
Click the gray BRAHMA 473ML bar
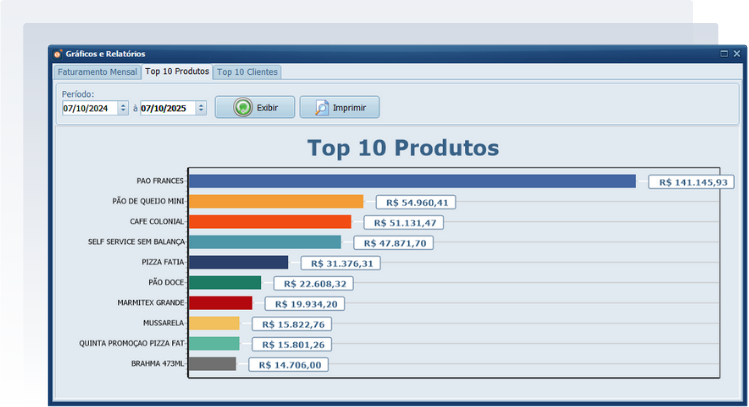(x=212, y=364)
